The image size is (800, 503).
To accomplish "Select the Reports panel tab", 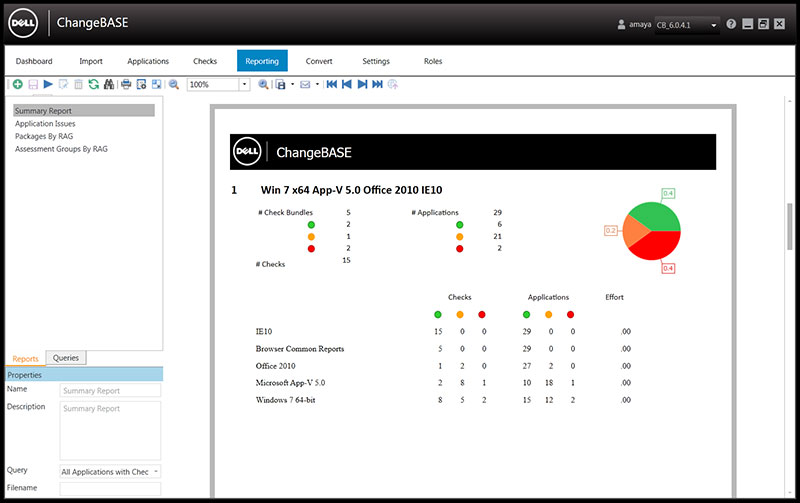I will click(x=26, y=359).
